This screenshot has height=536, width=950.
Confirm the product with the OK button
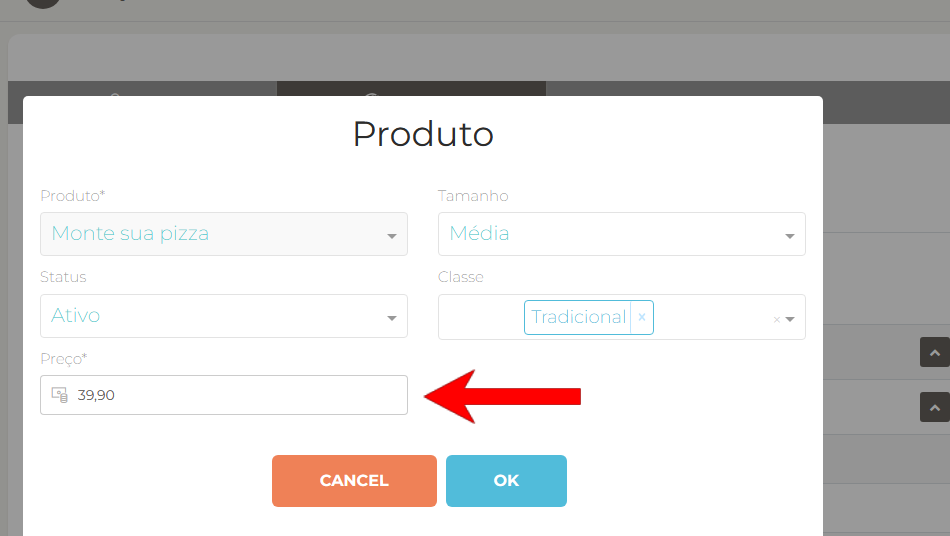(x=507, y=481)
